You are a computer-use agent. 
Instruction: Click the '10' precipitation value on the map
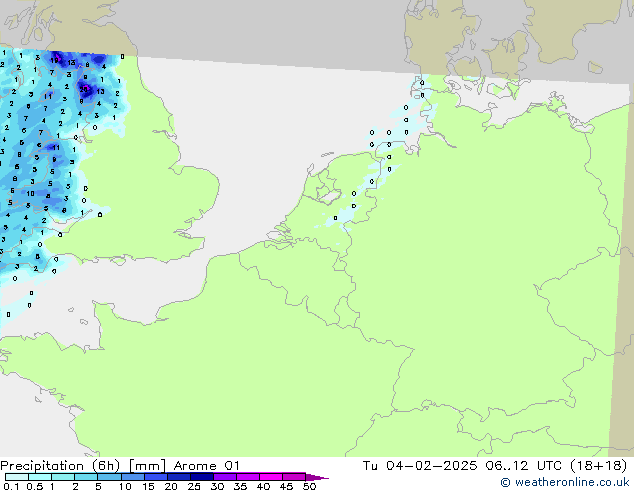pos(30,194)
